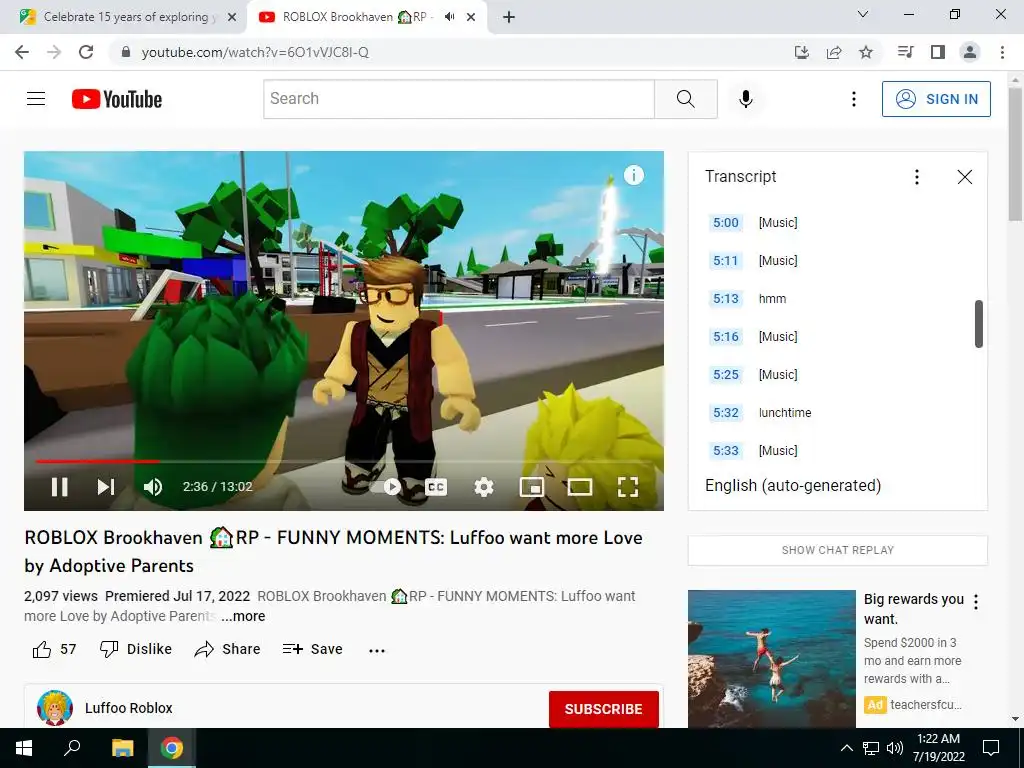Switch to the Celebrate 15 years tab
Viewport: 1024px width, 768px height.
pos(127,17)
